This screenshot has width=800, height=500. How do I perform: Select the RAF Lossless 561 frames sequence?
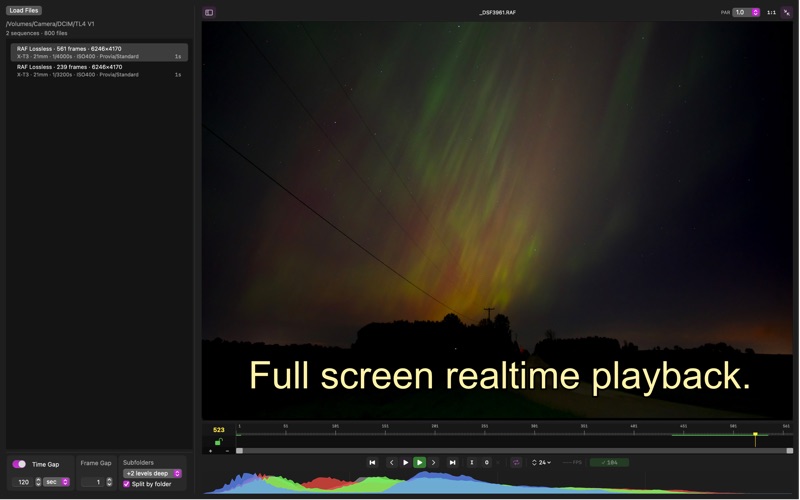99,52
